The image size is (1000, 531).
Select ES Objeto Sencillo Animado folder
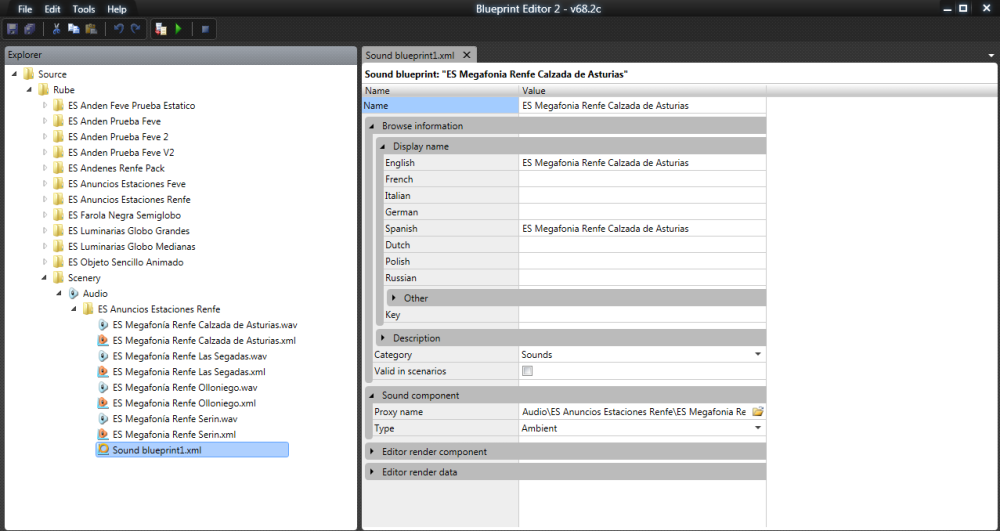(126, 262)
